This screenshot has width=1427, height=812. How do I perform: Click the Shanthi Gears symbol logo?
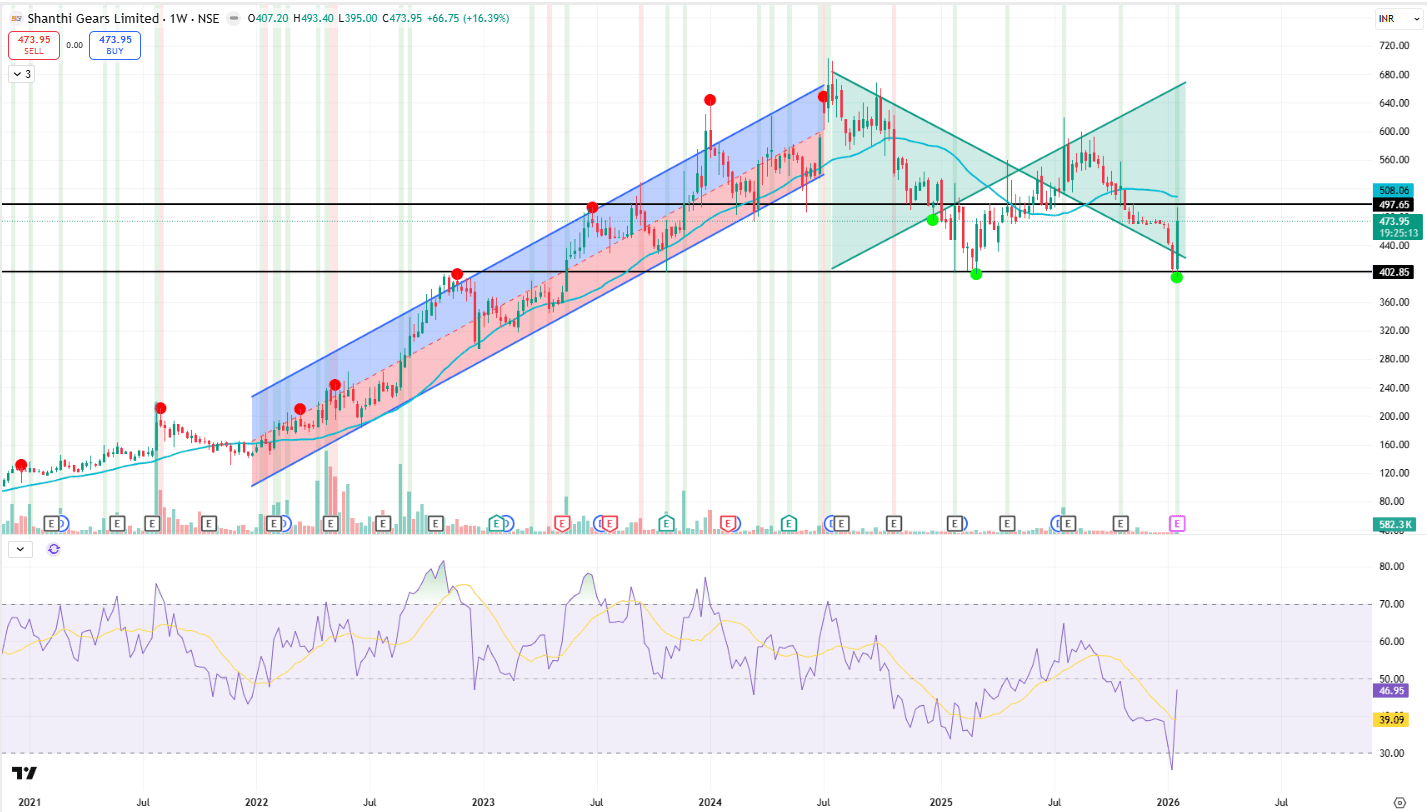pyautogui.click(x=16, y=18)
